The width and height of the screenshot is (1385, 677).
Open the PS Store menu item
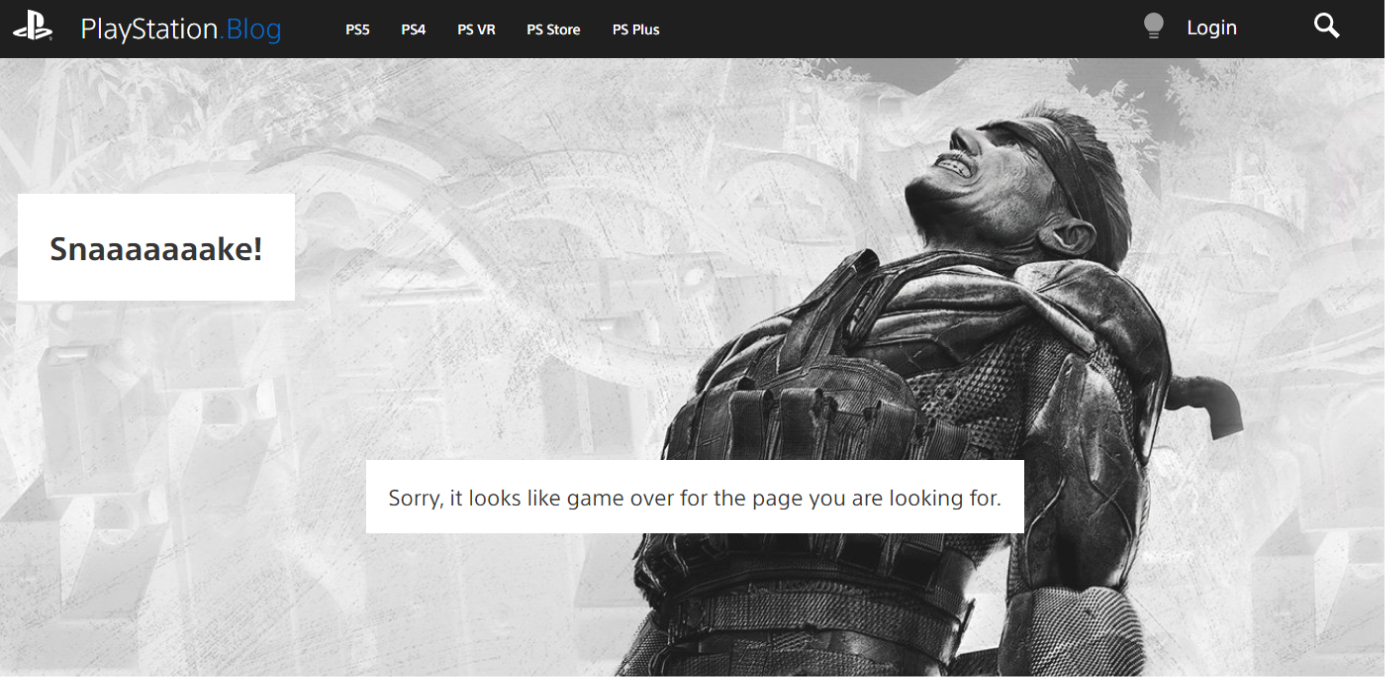click(553, 30)
